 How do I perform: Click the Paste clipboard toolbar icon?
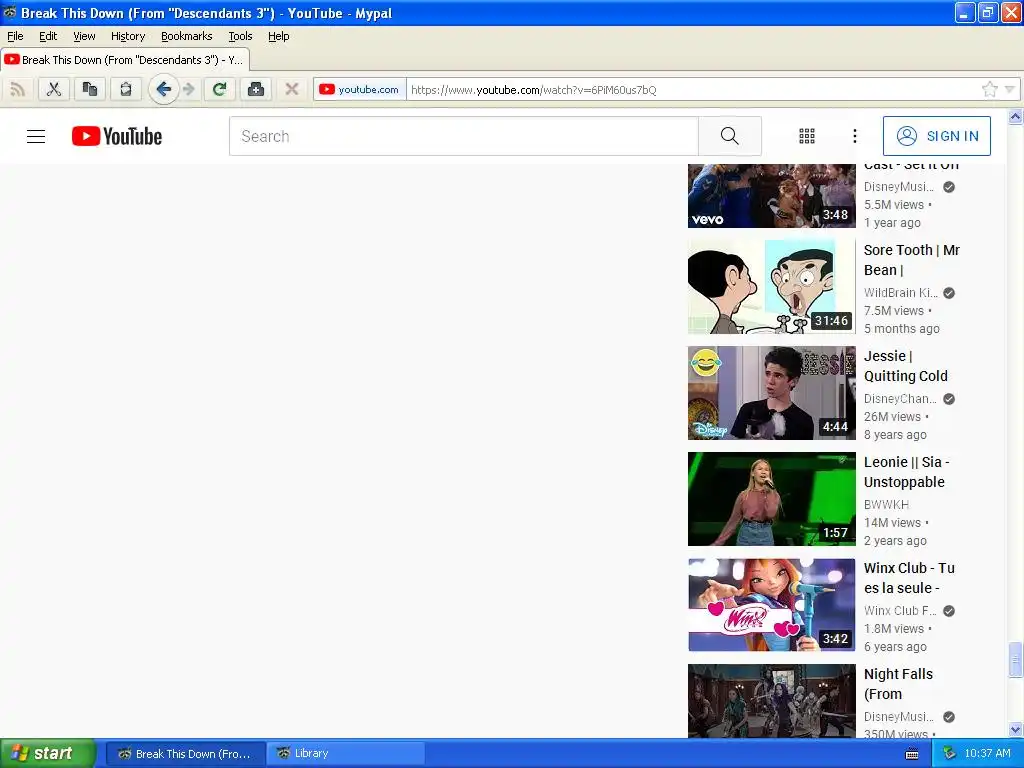[x=125, y=89]
